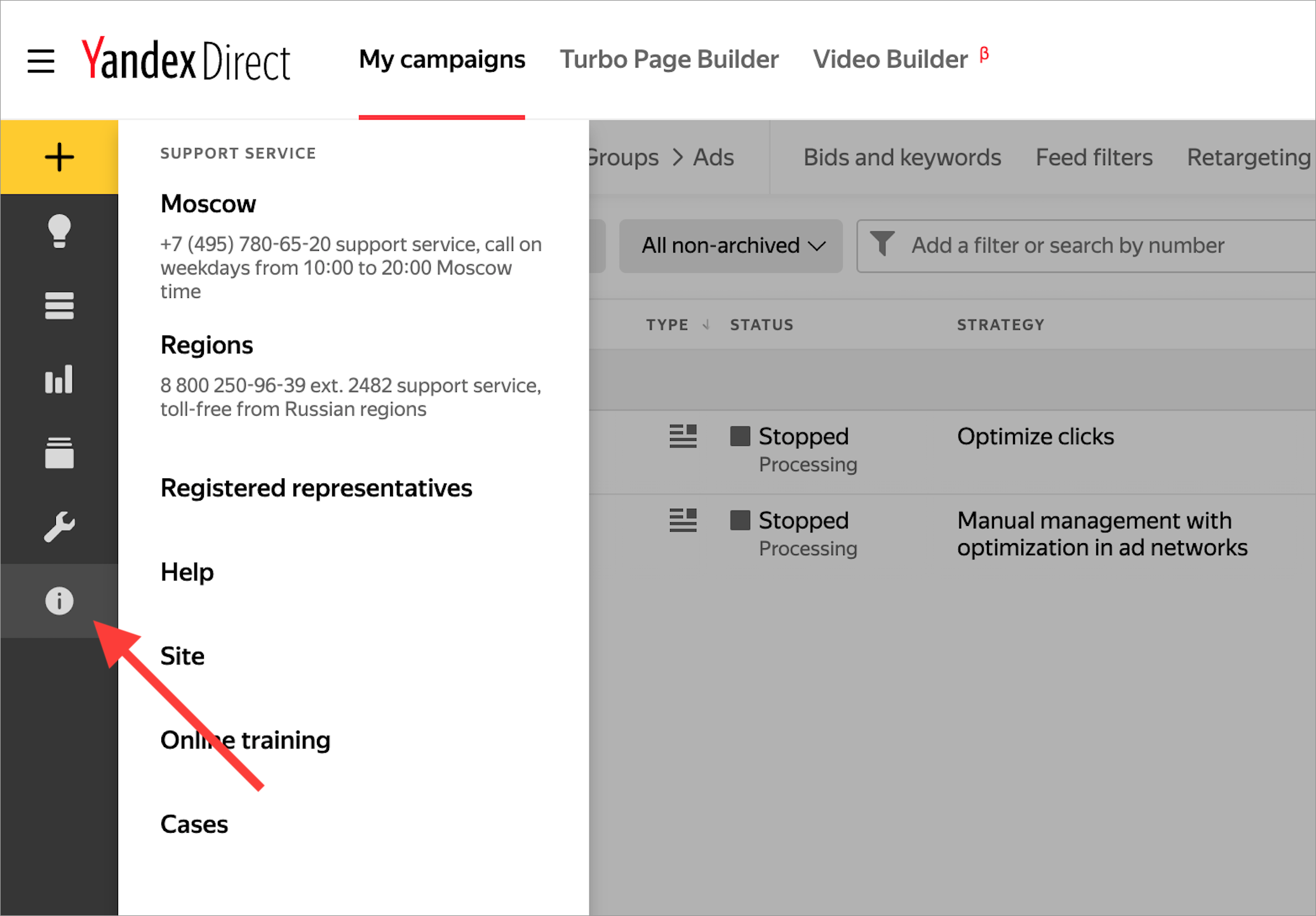Image resolution: width=1316 pixels, height=916 pixels.
Task: Open the wrench tools icon
Action: pyautogui.click(x=59, y=527)
